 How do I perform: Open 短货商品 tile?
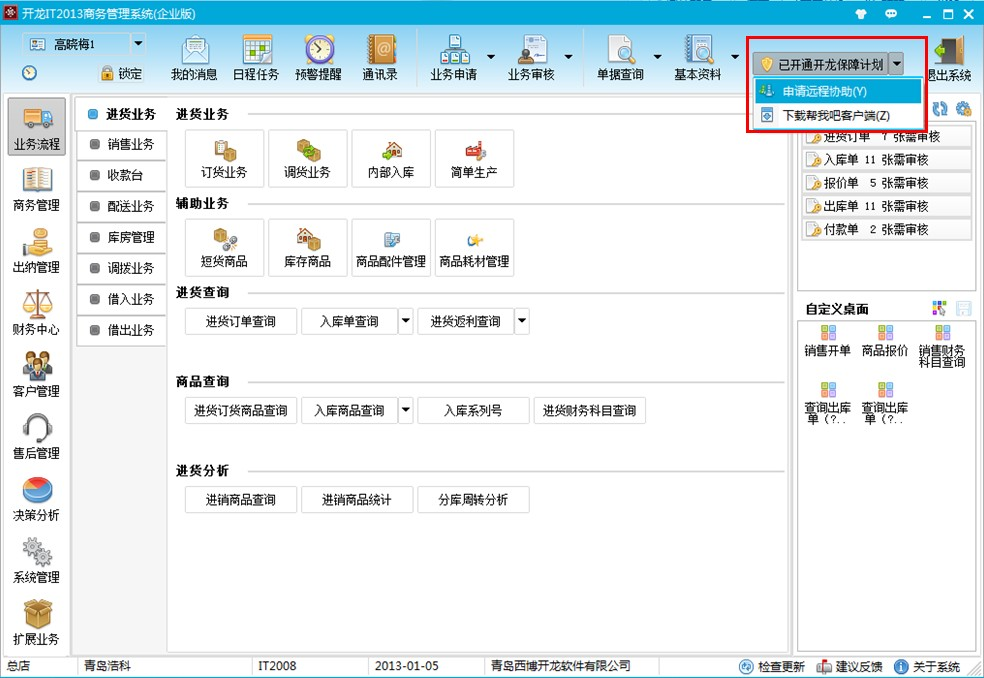[224, 247]
